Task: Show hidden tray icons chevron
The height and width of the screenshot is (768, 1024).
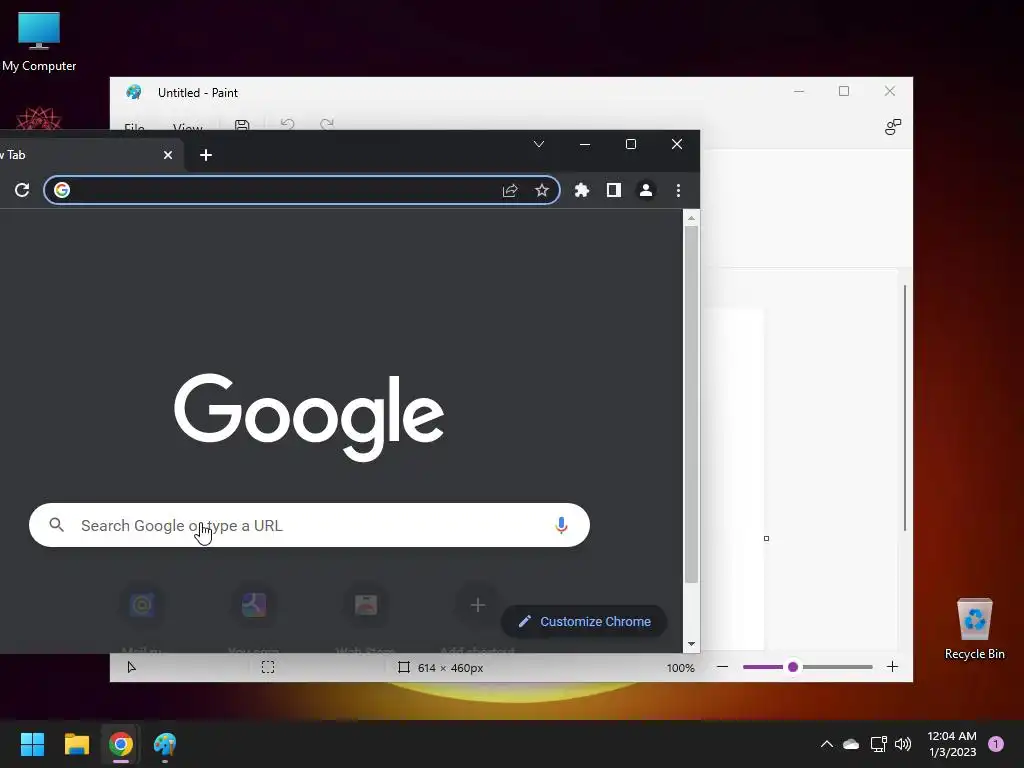Action: 827,744
